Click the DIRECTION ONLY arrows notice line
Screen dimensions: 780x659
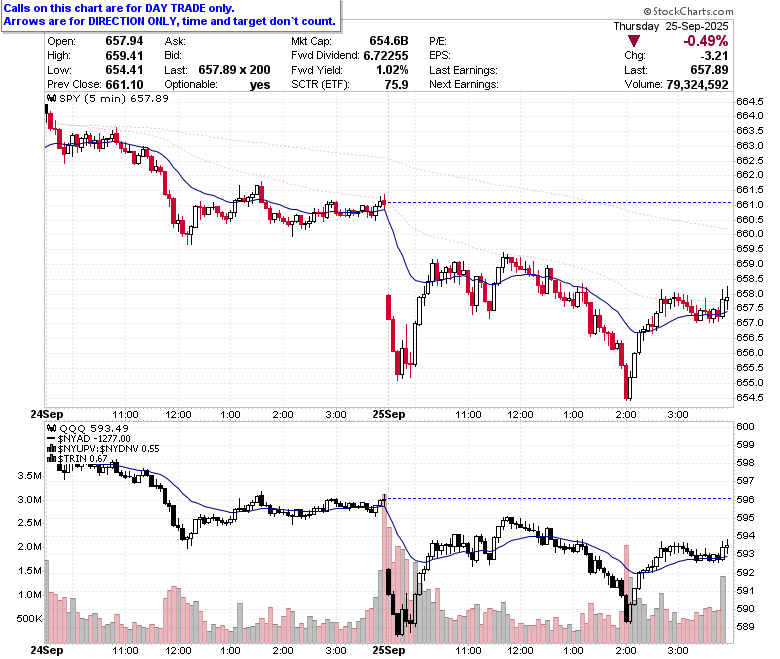point(170,21)
